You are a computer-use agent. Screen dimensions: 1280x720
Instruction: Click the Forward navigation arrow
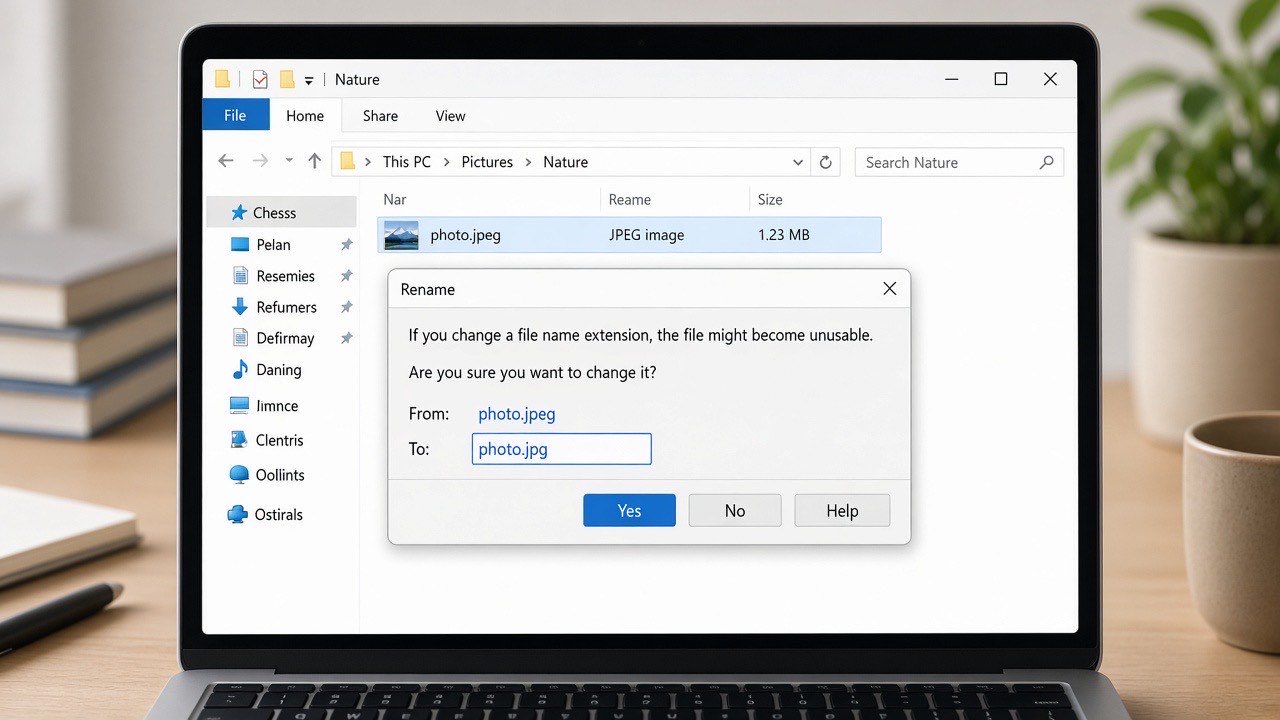coord(260,161)
